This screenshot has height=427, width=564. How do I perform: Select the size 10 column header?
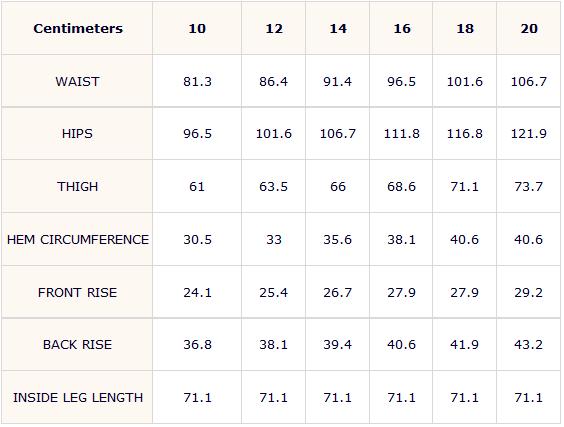coord(197,28)
